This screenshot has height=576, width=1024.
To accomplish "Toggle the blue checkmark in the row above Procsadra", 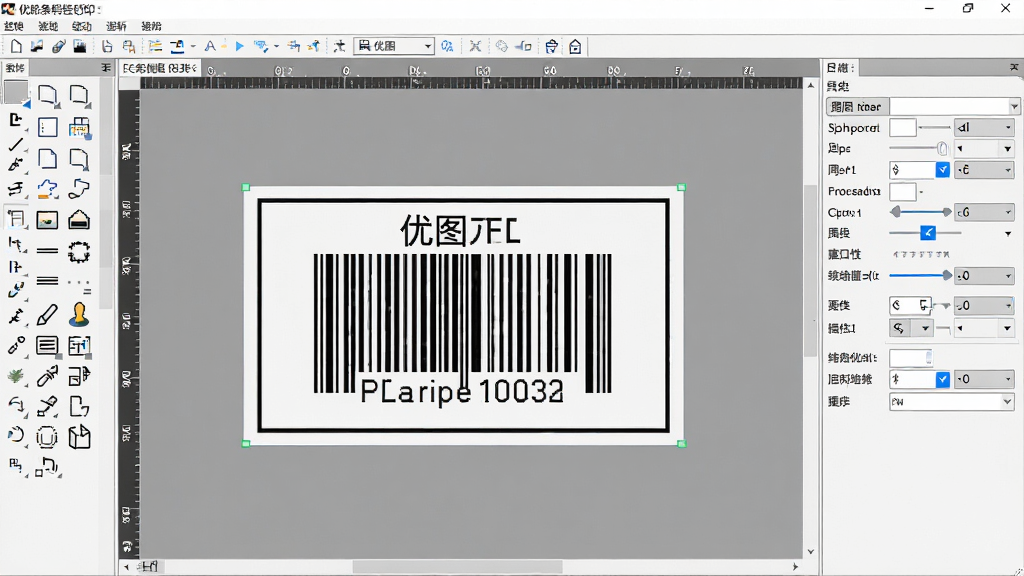I will (x=942, y=170).
